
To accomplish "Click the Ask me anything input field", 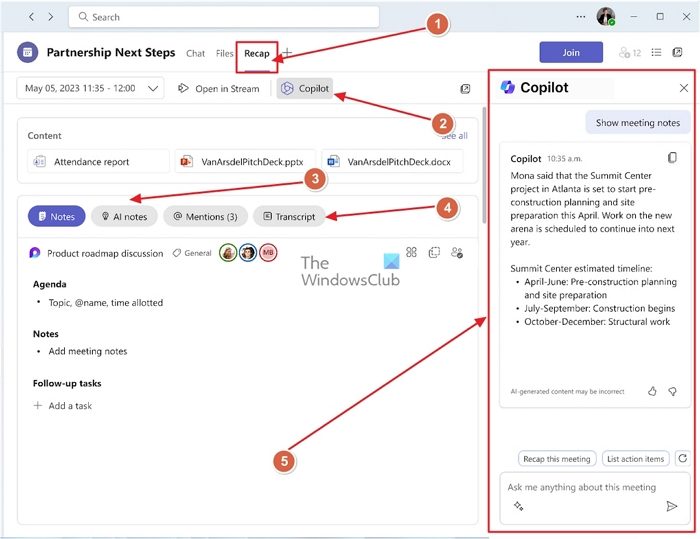I will (590, 488).
